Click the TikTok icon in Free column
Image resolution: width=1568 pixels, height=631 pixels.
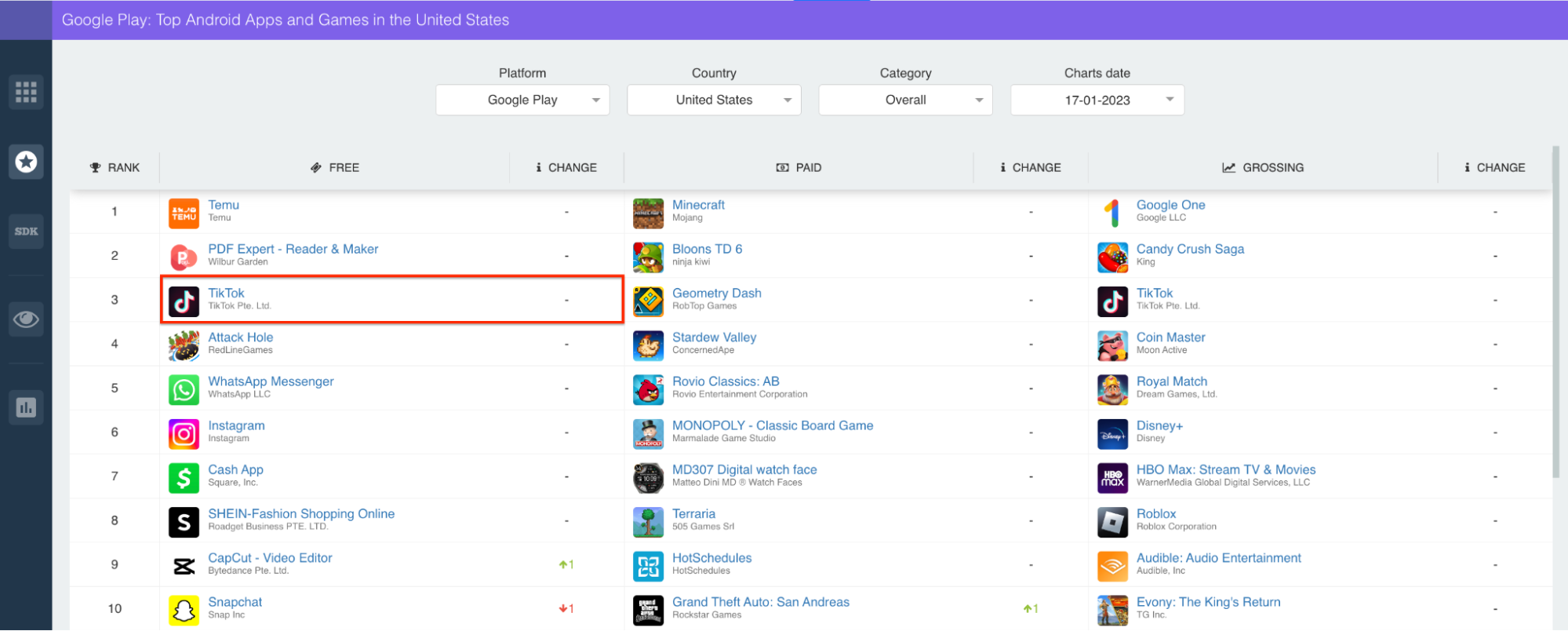(184, 301)
